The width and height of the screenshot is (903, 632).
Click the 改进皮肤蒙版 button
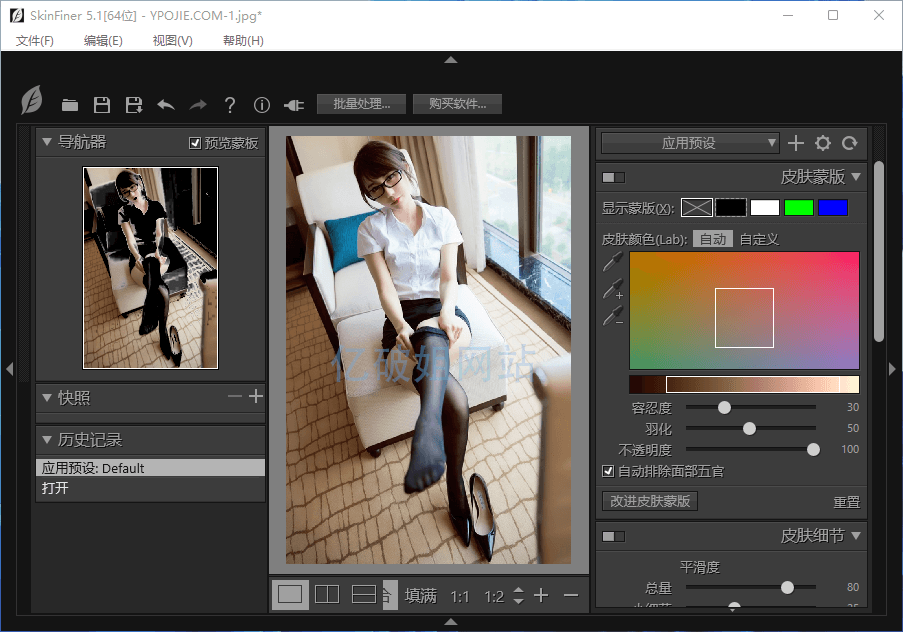coord(650,501)
